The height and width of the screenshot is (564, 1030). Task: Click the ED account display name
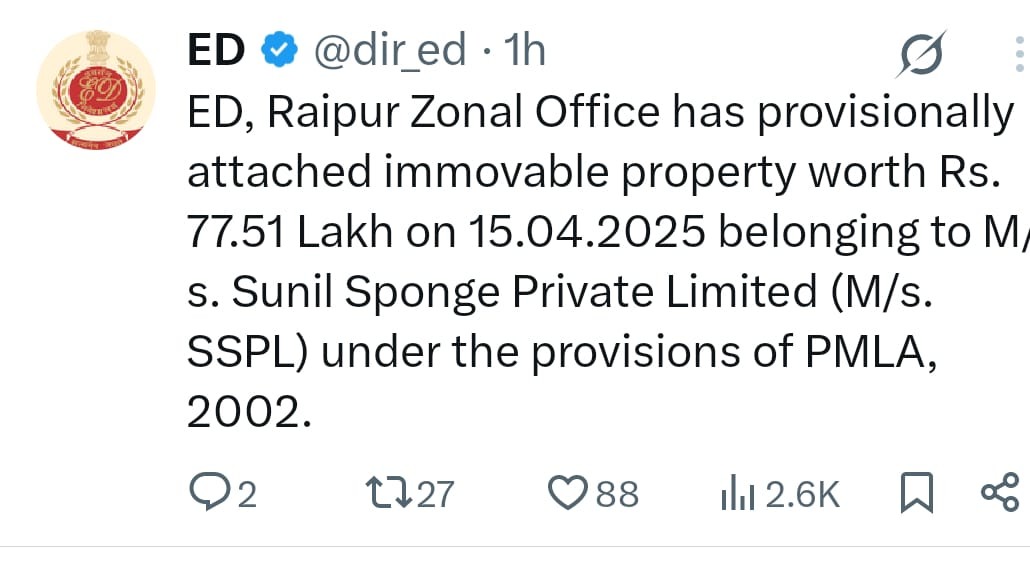coord(216,50)
